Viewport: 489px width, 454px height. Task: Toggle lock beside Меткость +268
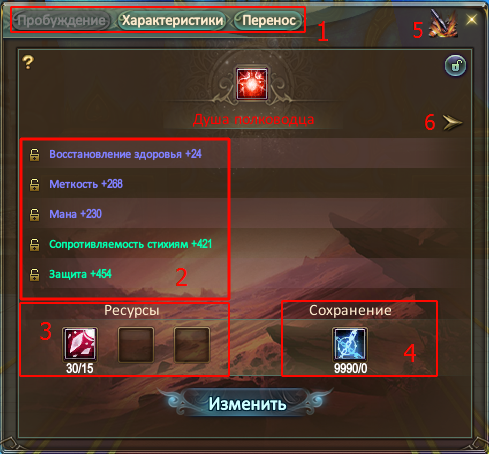(x=34, y=185)
